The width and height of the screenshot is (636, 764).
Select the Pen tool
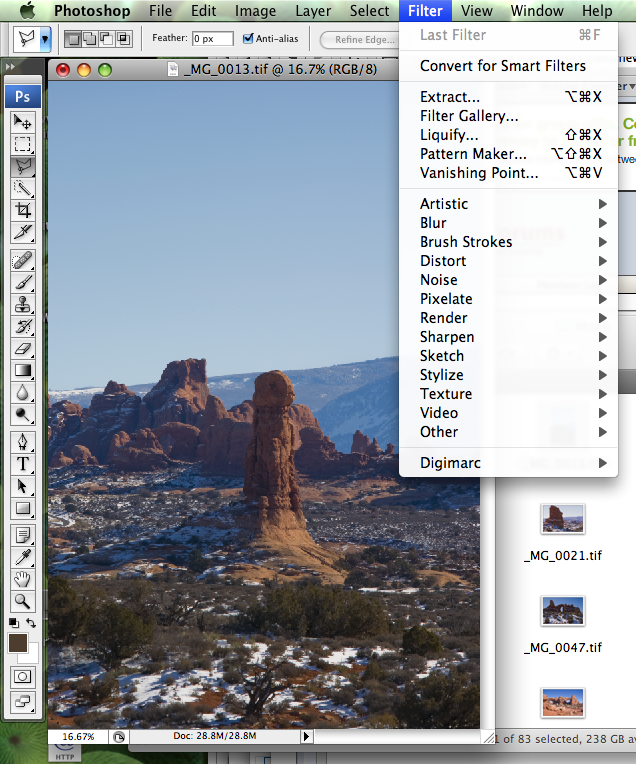(22, 442)
